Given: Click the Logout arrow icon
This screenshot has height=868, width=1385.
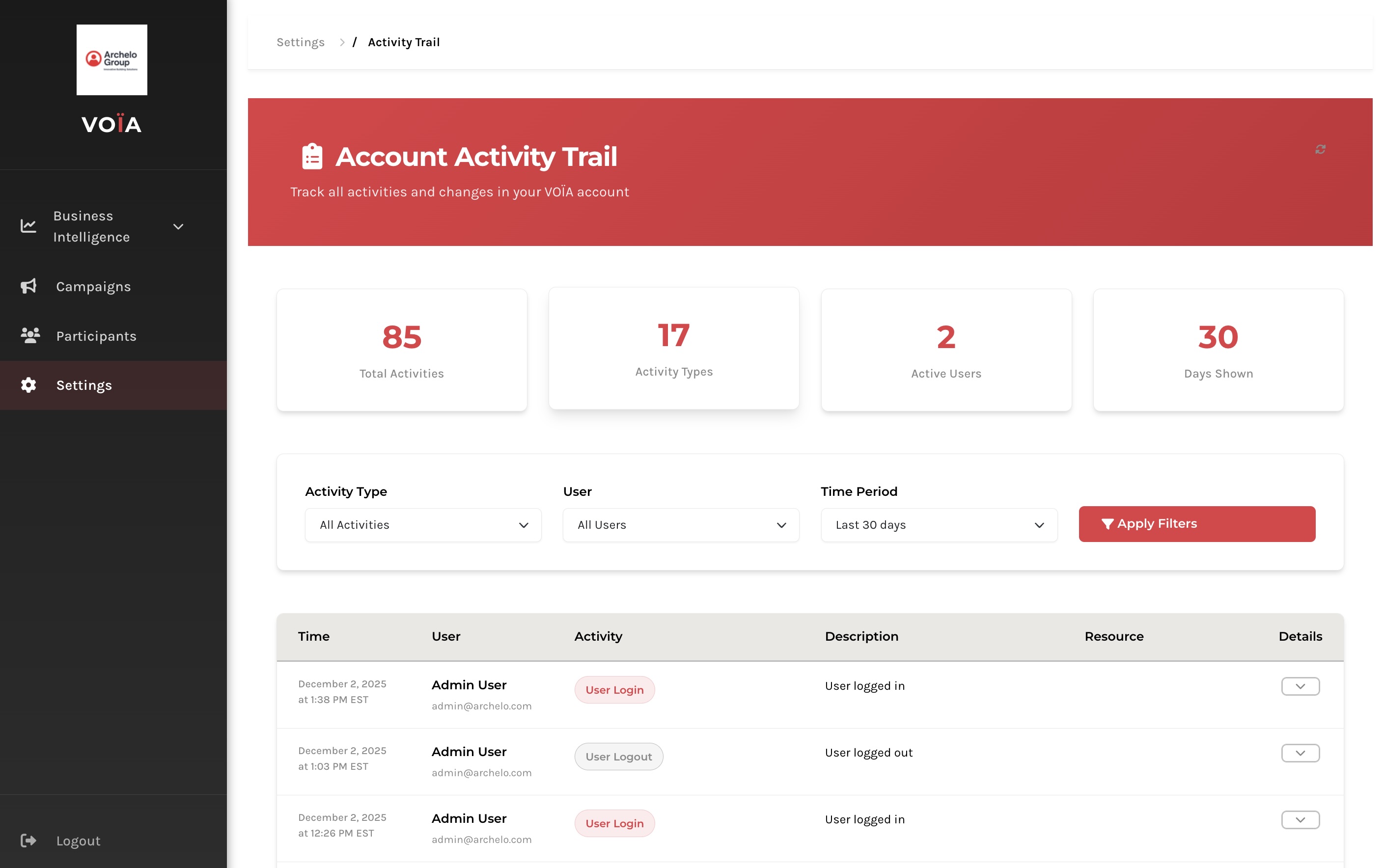Looking at the screenshot, I should 28,841.
